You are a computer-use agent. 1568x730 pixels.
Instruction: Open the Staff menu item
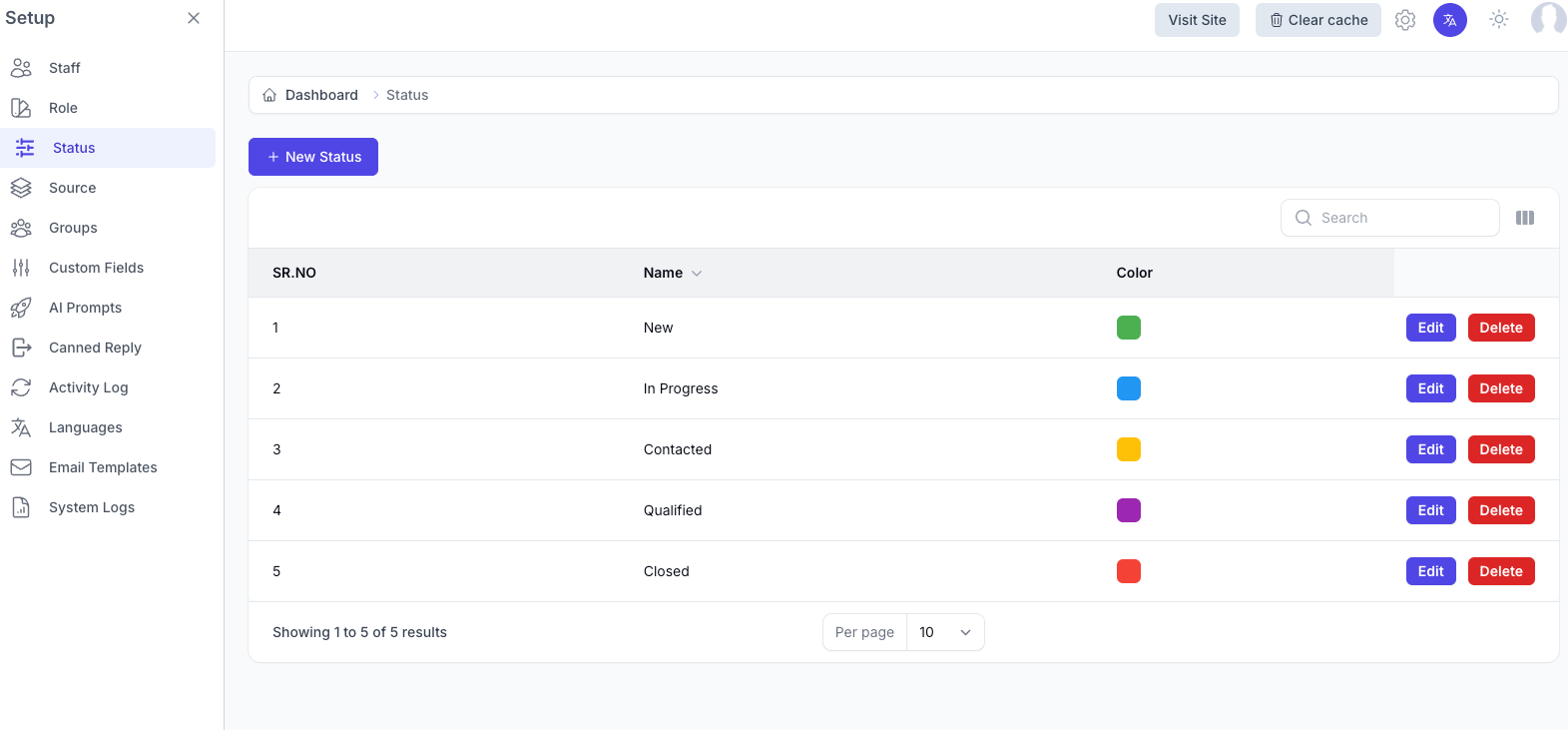[x=108, y=68]
